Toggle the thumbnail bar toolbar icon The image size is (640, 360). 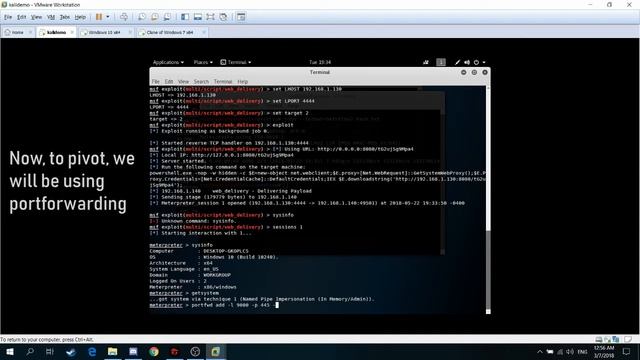(198, 17)
